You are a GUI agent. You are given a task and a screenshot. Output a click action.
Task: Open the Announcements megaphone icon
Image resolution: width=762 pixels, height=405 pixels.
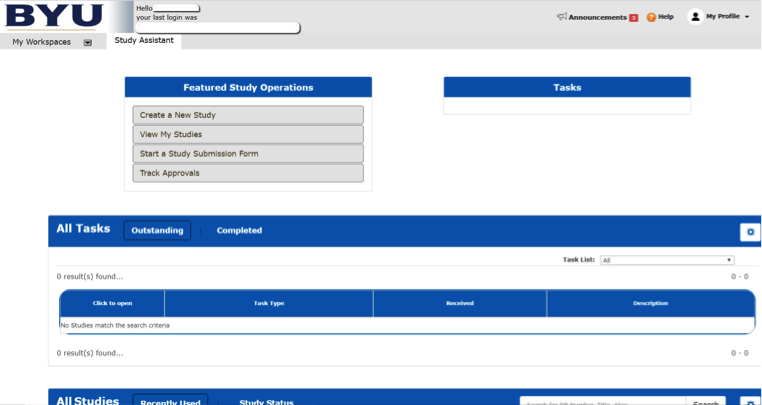pos(562,17)
